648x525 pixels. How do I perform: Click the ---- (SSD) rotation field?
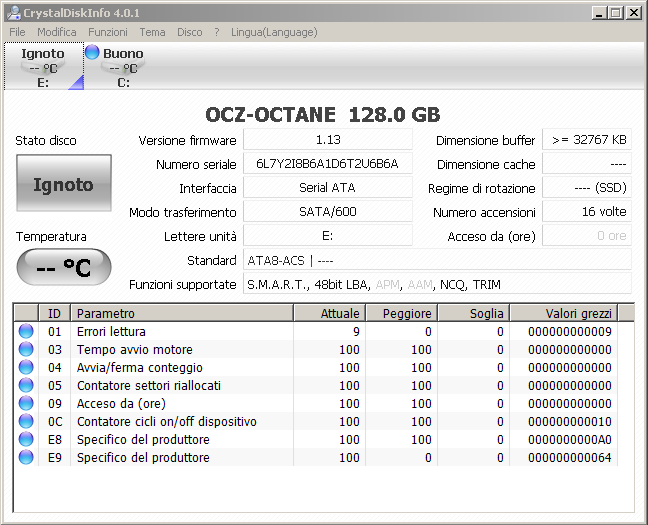coord(587,188)
